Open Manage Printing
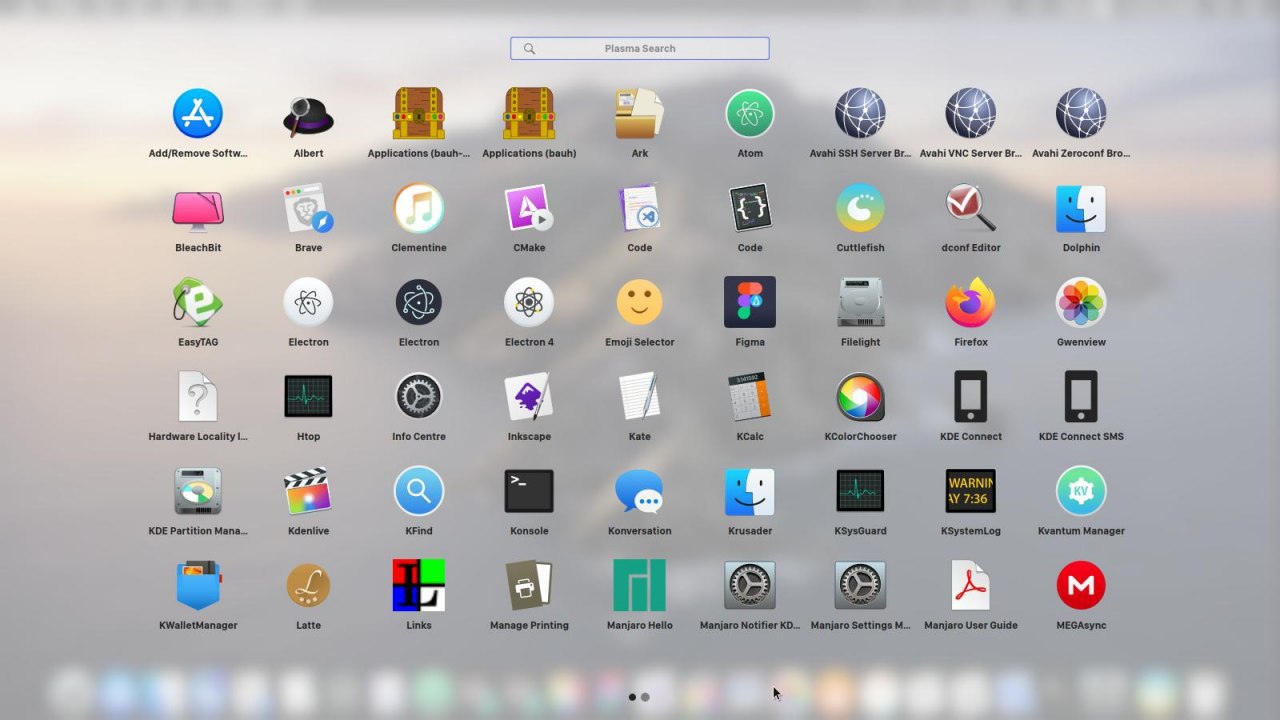 529,585
